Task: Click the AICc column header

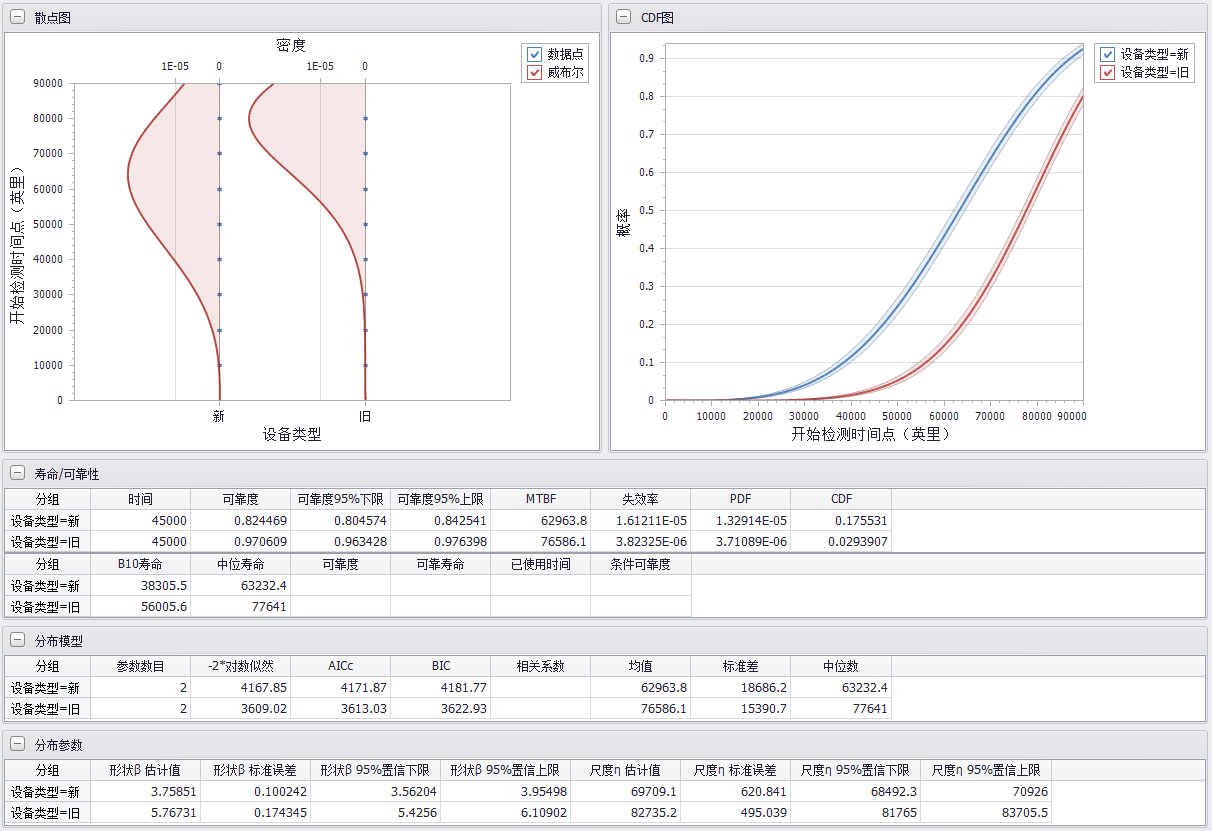Action: (340, 666)
